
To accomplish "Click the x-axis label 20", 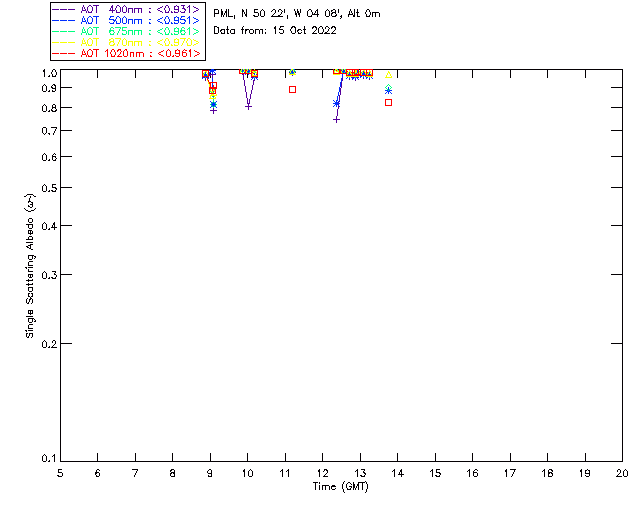I will point(622,473).
